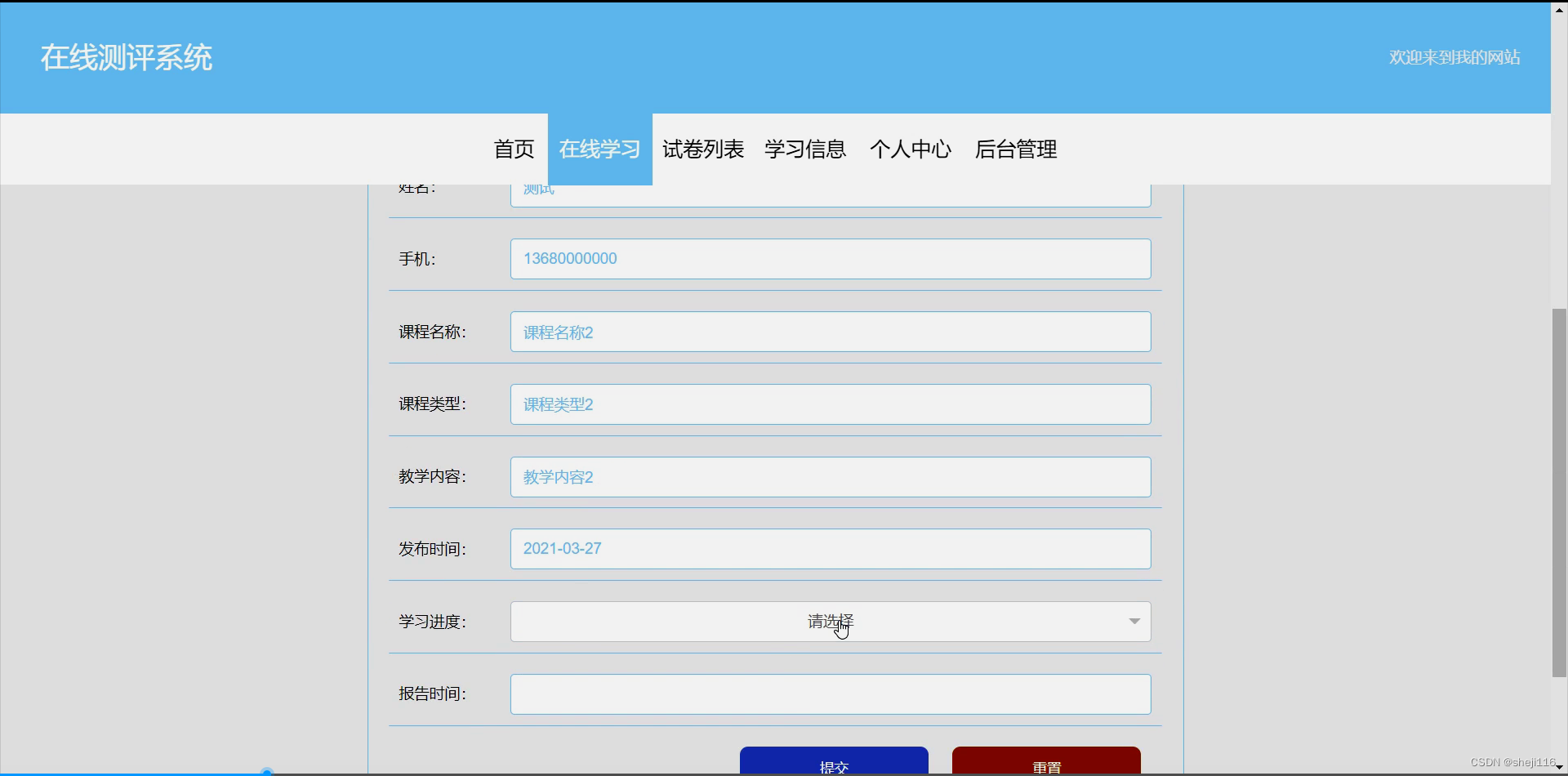
Task: Select the 手机 field showing 13680000000
Action: [830, 258]
